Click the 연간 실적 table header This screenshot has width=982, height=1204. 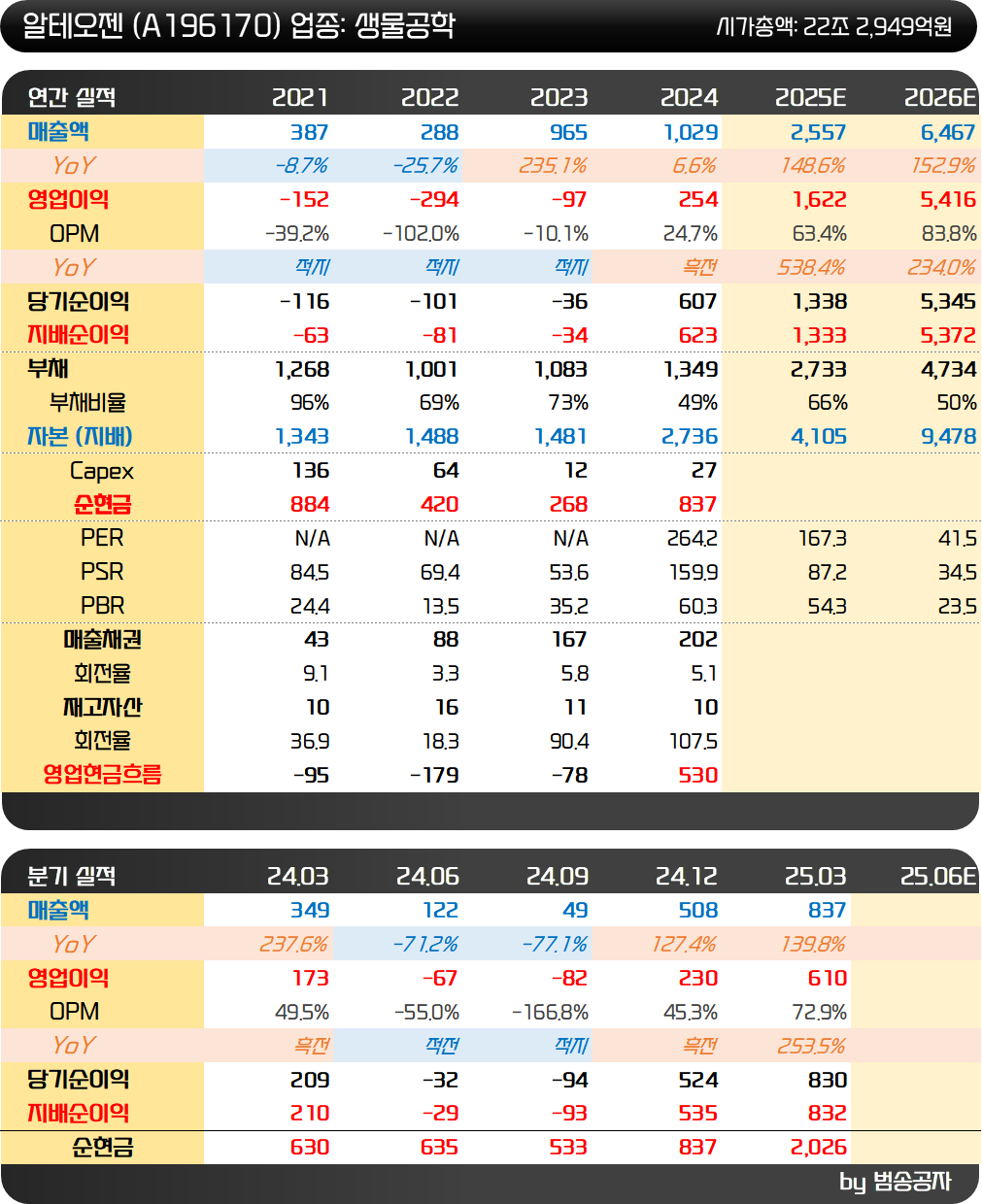[x=71, y=97]
